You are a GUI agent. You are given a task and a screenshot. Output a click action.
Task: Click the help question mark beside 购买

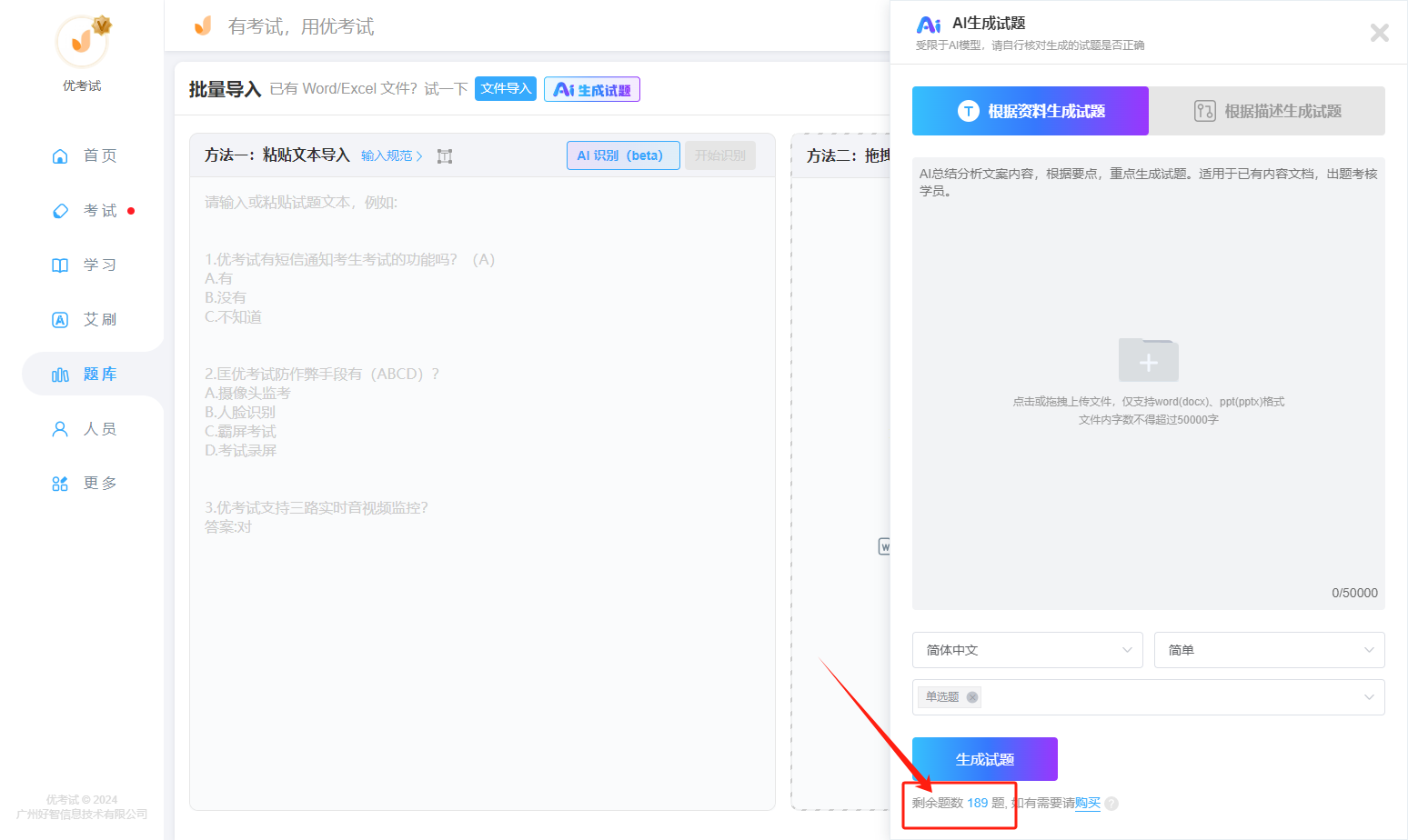1111,804
